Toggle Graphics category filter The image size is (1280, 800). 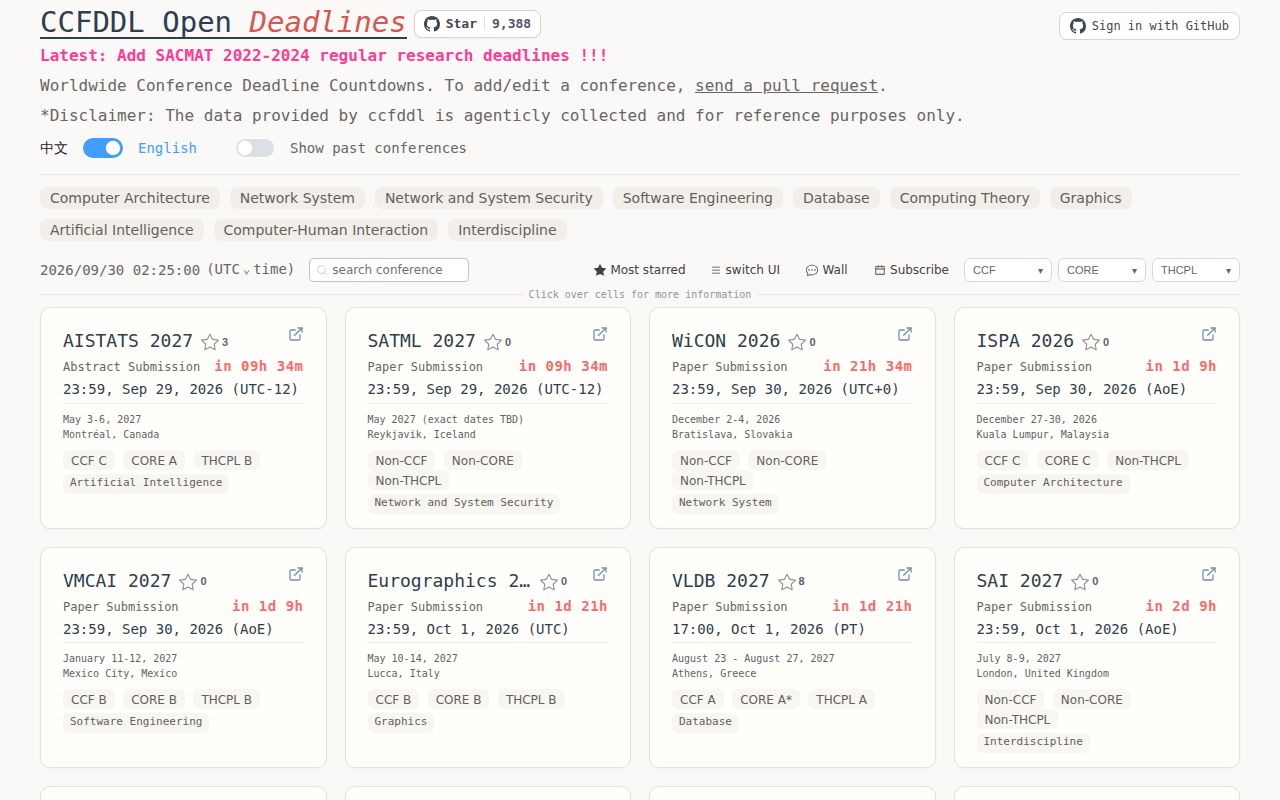(x=1091, y=198)
